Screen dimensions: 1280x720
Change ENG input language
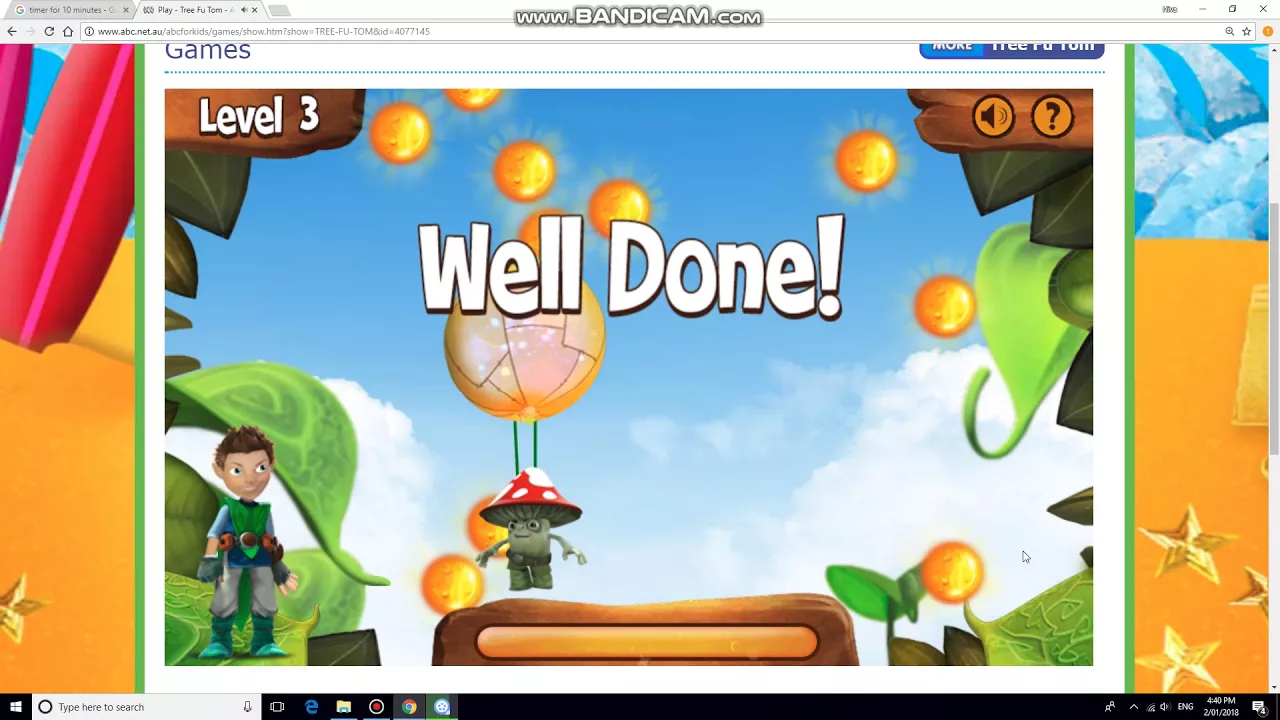tap(1185, 707)
